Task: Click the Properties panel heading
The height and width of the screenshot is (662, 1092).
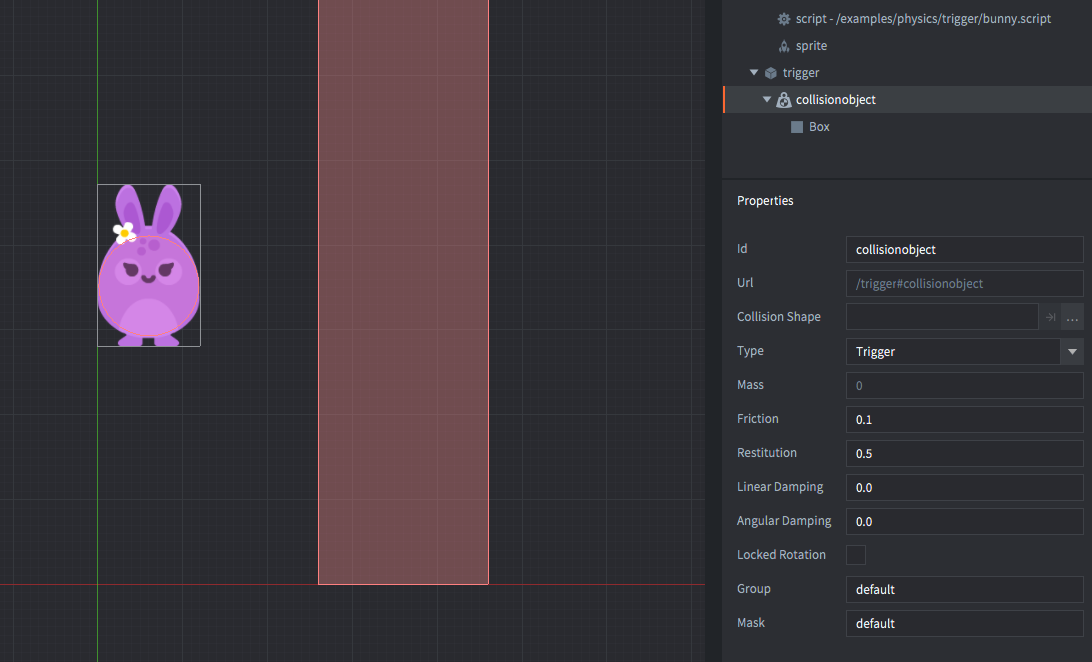Action: (x=765, y=200)
